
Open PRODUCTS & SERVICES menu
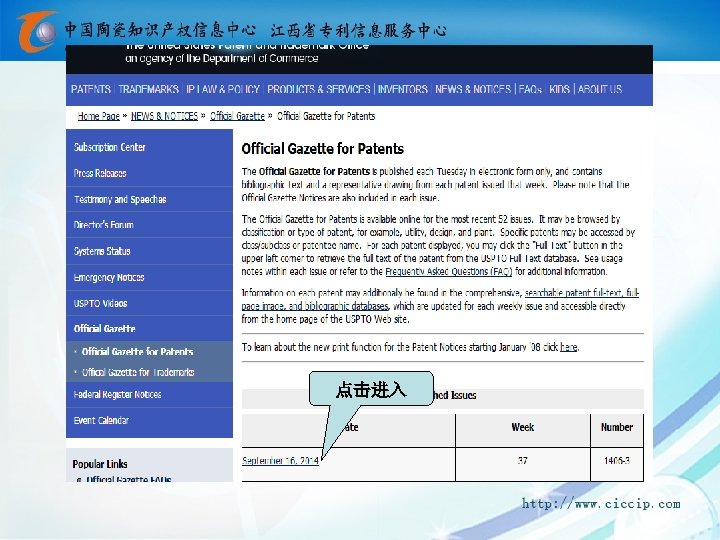[319, 89]
